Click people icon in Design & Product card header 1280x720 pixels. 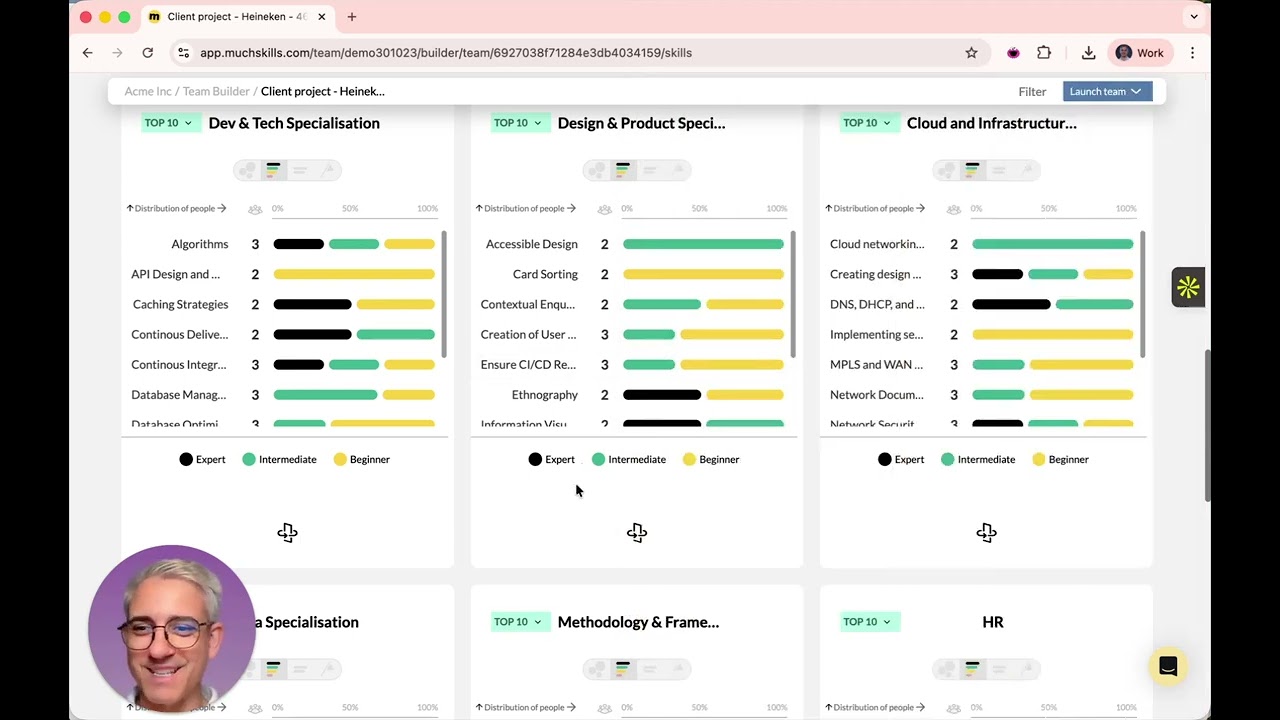click(604, 209)
